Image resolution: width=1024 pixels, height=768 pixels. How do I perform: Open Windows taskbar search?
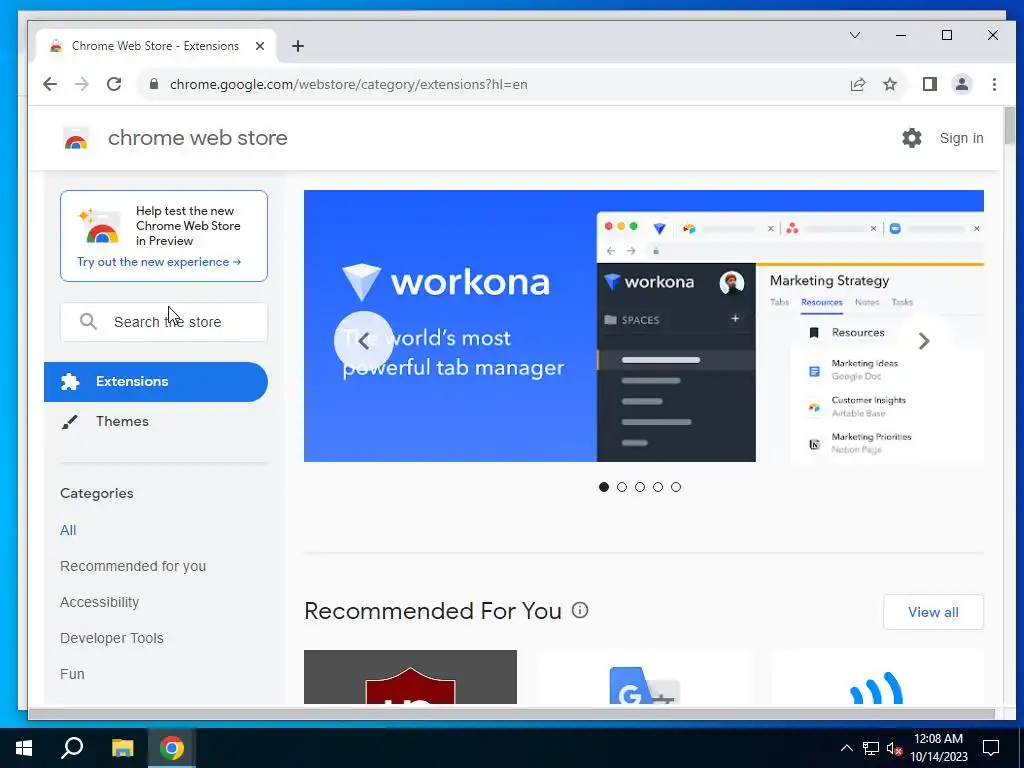[x=72, y=748]
